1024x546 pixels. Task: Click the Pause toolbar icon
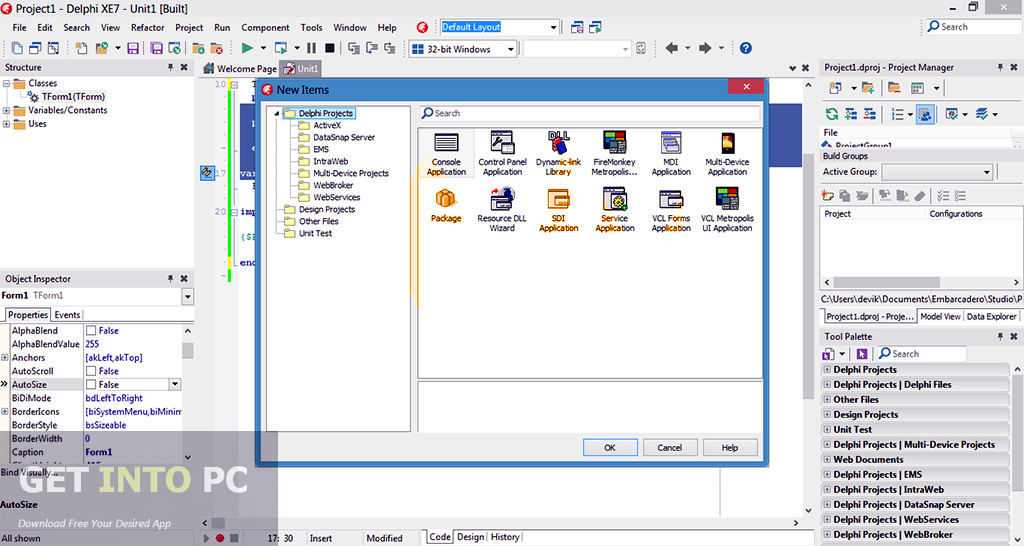[x=312, y=48]
